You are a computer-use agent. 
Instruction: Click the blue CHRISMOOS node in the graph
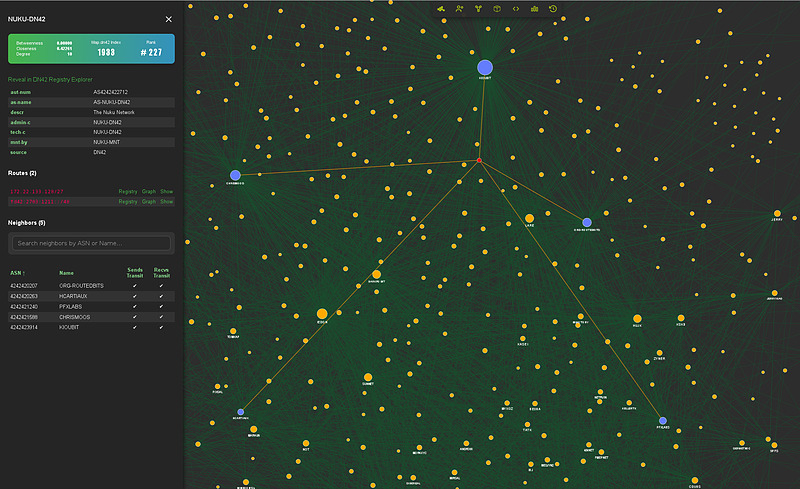tap(235, 175)
